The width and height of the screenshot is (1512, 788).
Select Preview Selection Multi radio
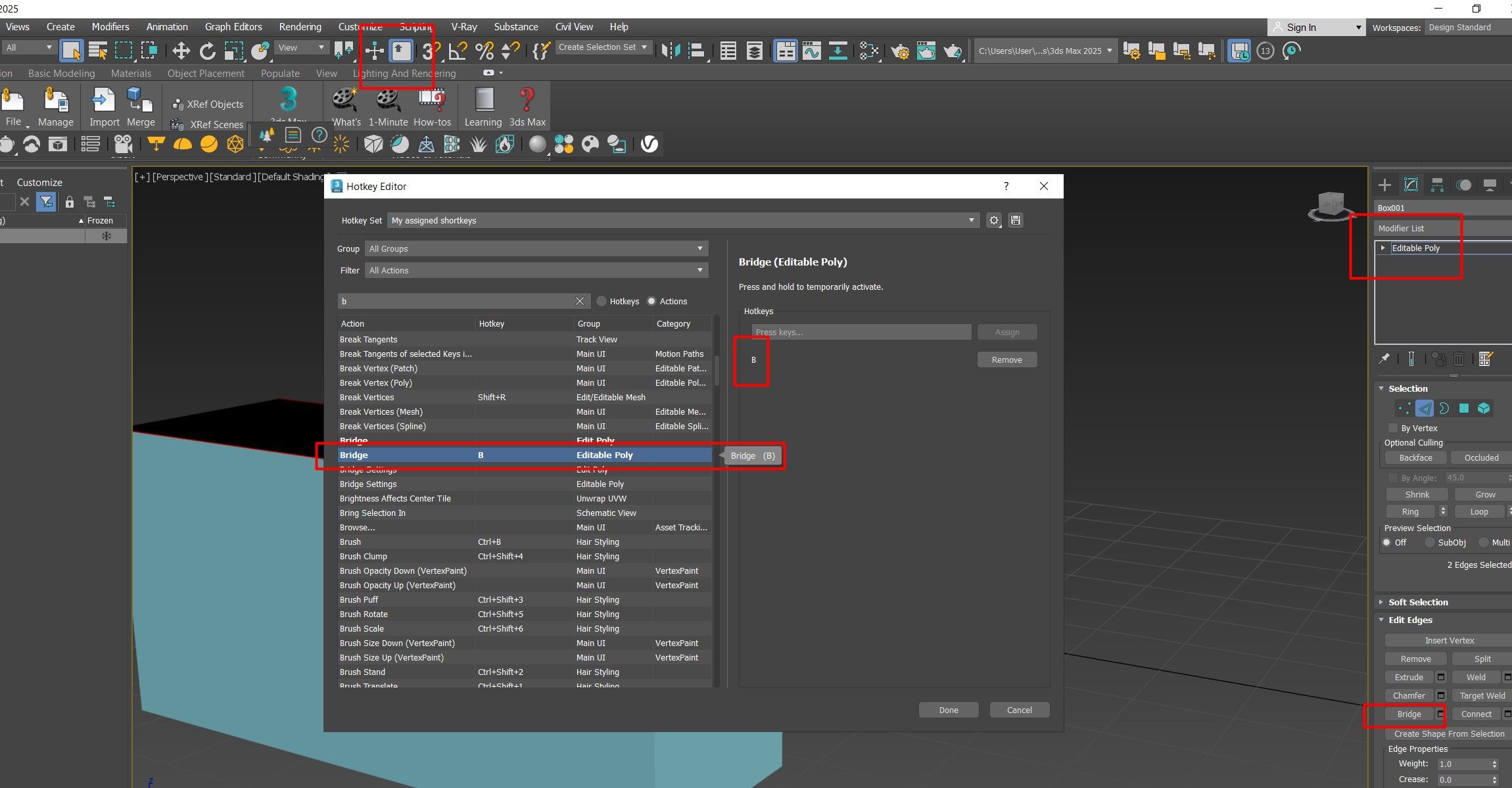coord(1484,542)
